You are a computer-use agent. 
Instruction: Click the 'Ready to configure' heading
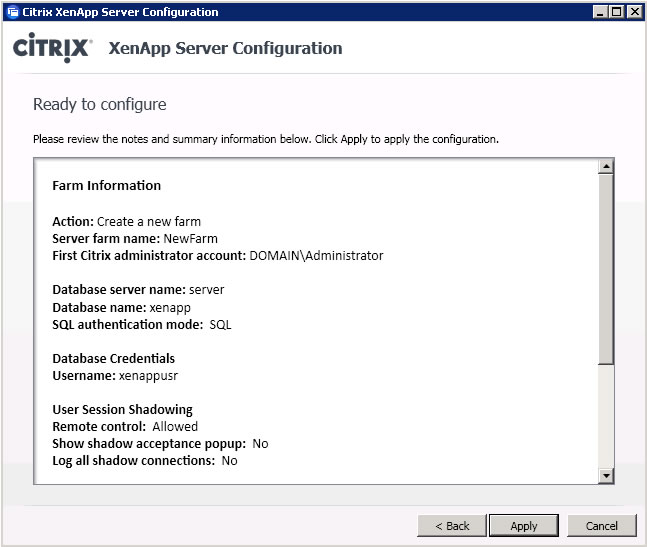point(99,105)
